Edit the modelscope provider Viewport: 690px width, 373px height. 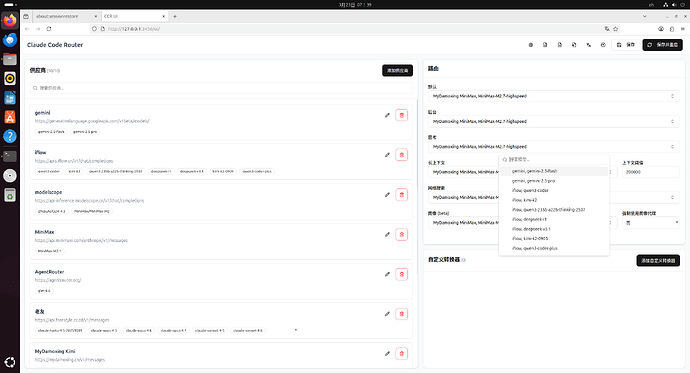click(387, 195)
